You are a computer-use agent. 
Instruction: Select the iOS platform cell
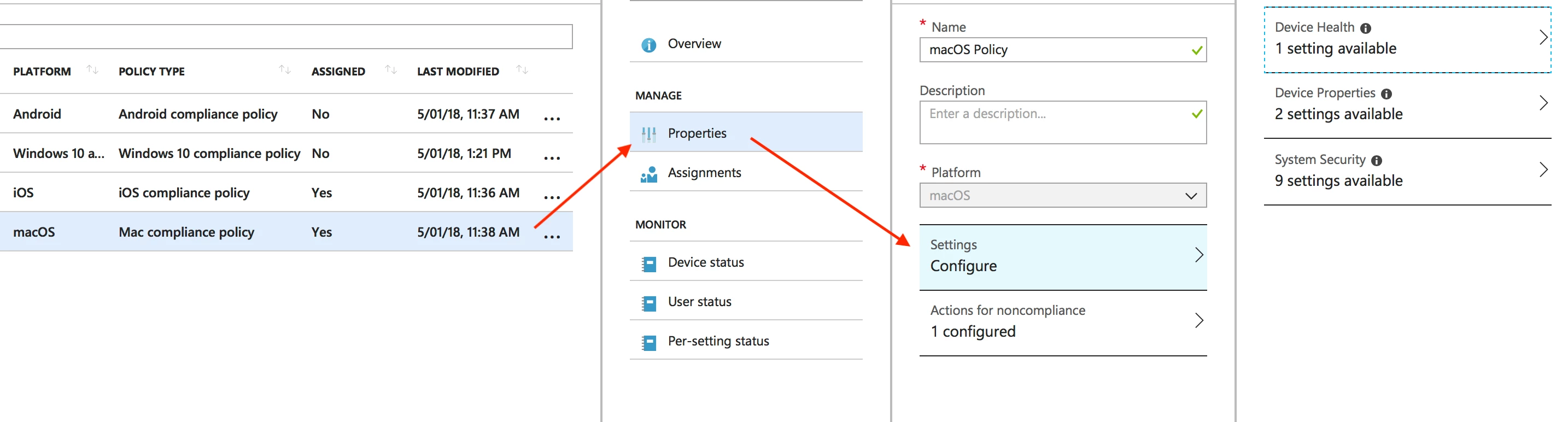[x=23, y=192]
